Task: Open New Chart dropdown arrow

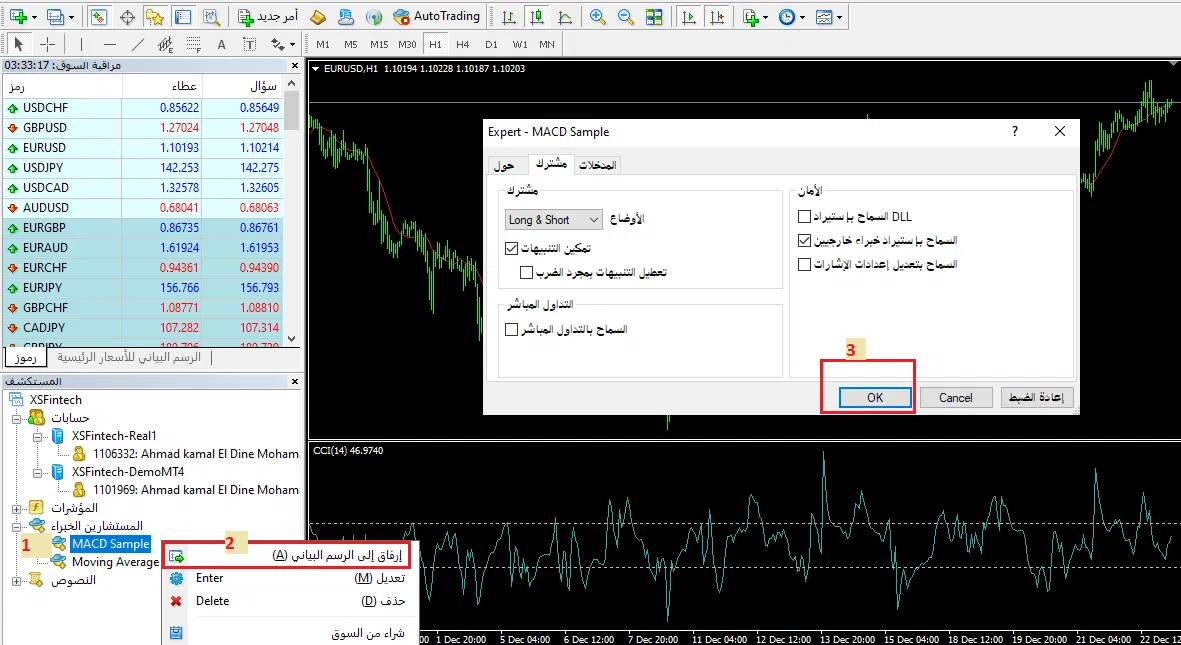Action: (x=35, y=17)
